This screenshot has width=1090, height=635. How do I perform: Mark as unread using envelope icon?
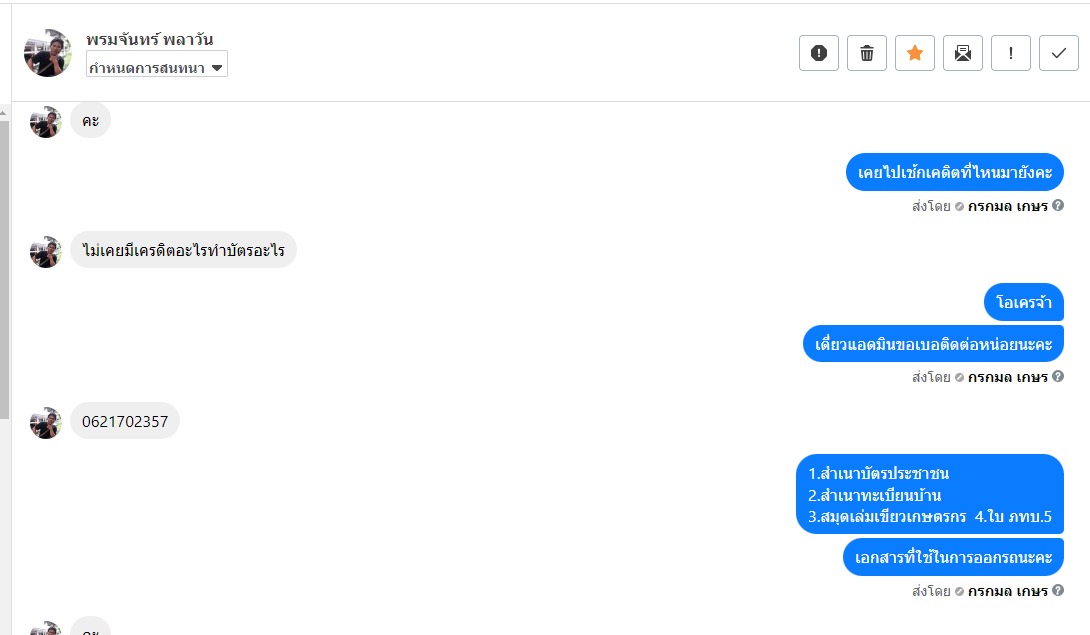(962, 53)
